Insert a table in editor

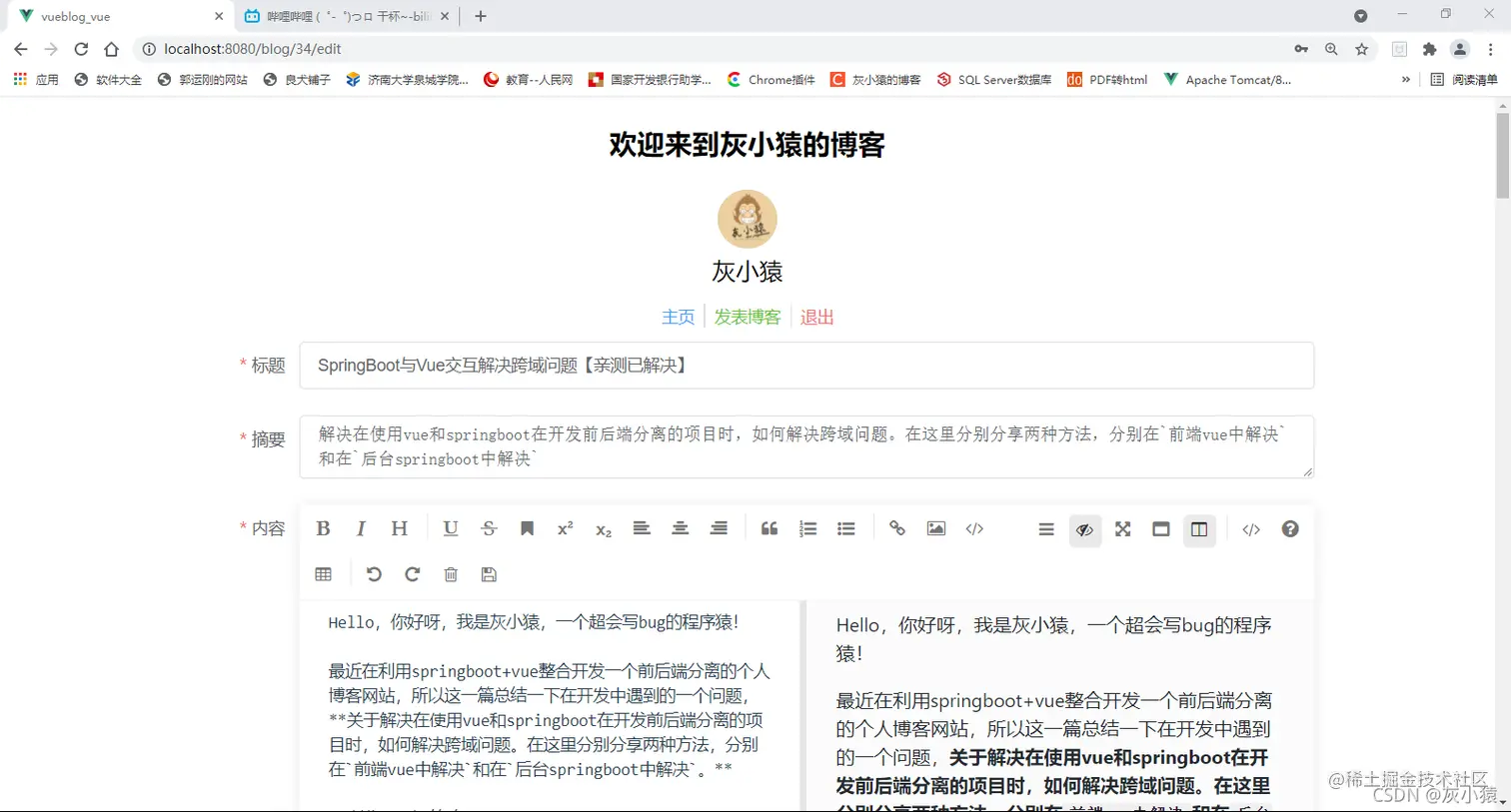point(323,574)
